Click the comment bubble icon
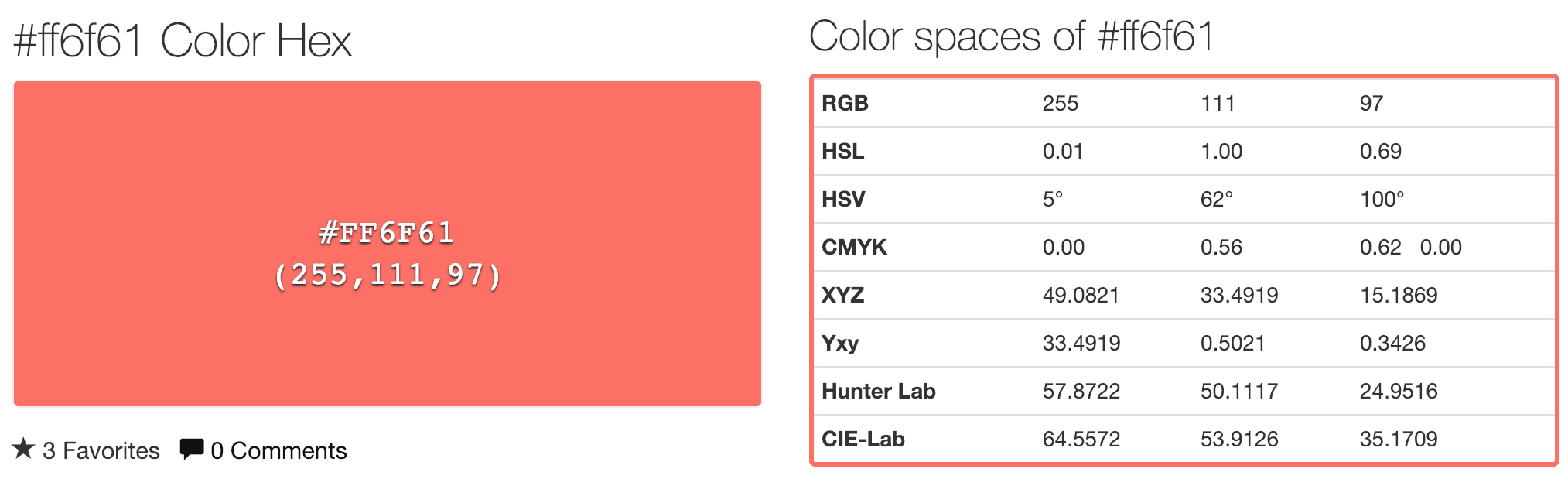The image size is (1568, 479). [x=192, y=449]
